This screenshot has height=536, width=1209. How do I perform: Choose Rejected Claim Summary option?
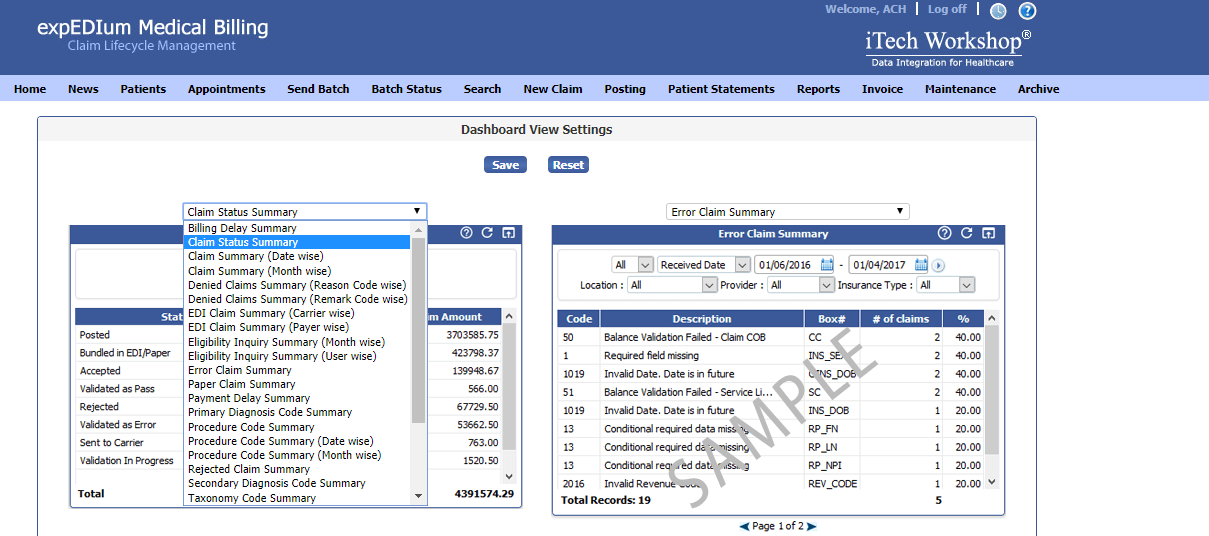point(297,469)
